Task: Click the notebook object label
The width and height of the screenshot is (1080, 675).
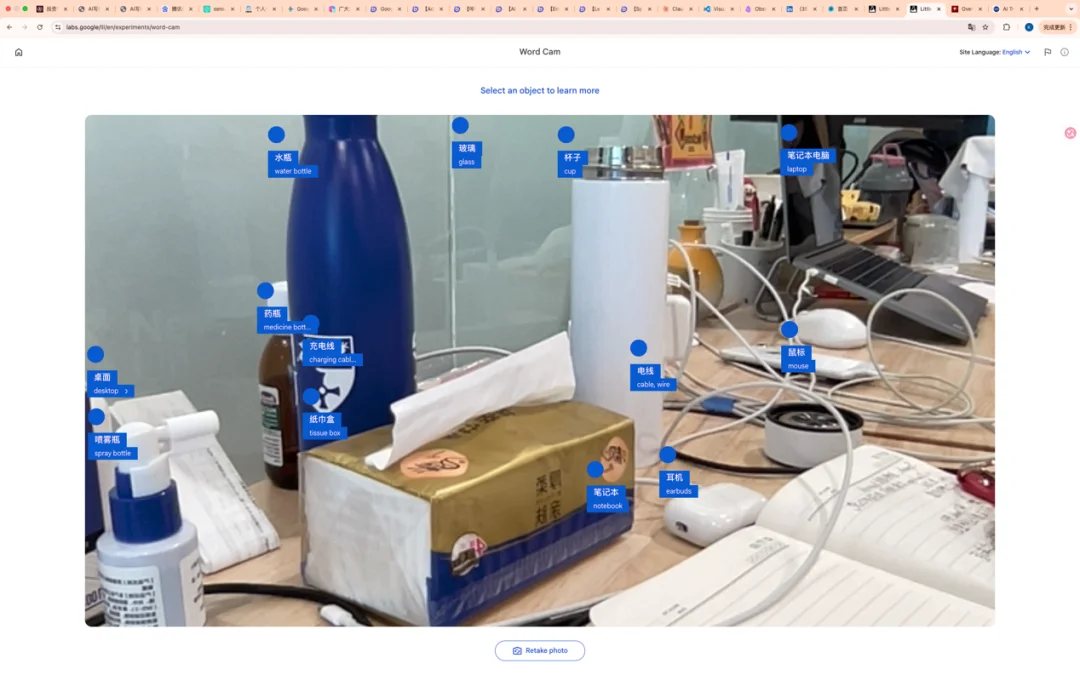Action: click(607, 499)
